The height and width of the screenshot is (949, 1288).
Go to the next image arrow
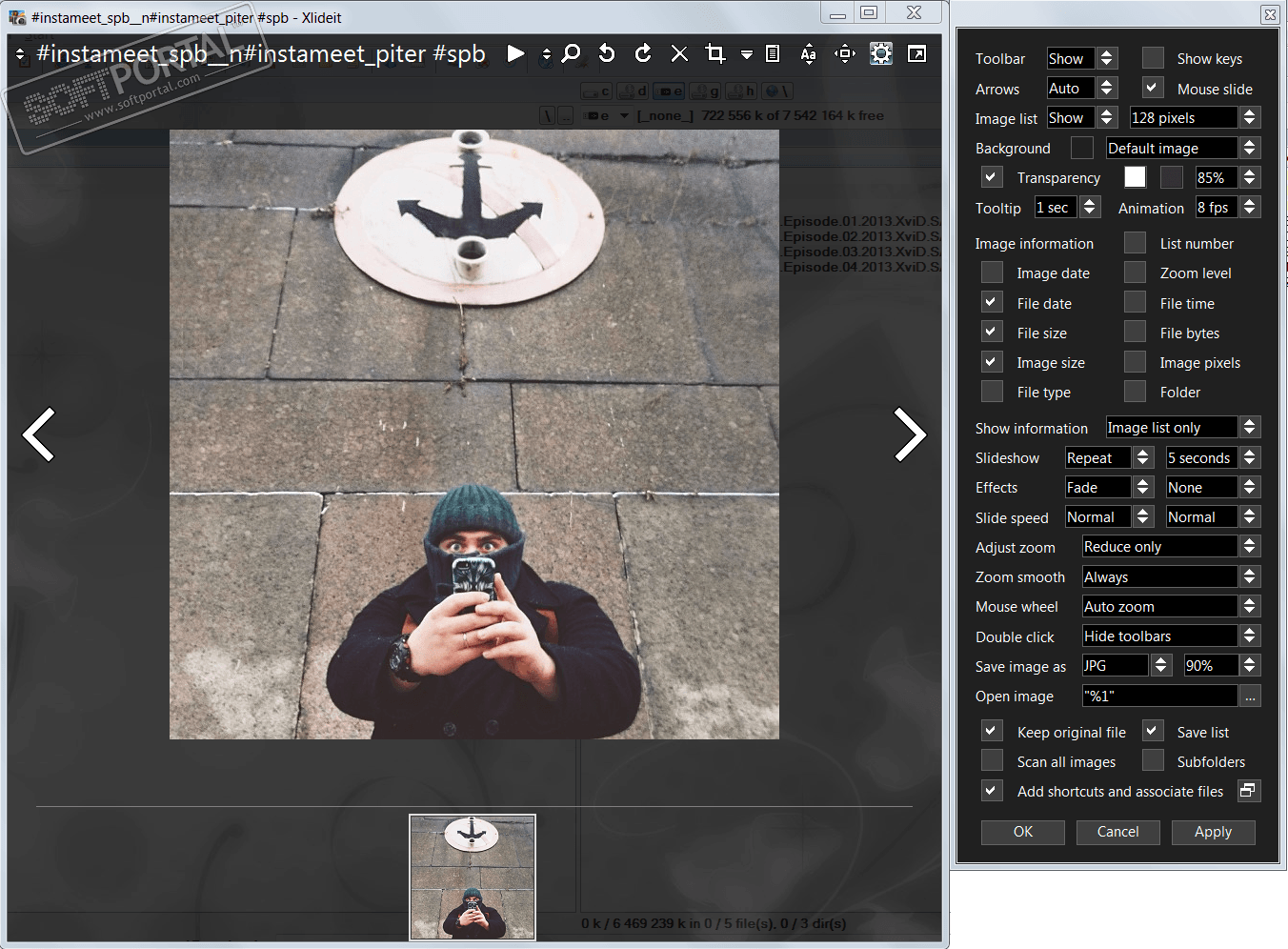909,434
